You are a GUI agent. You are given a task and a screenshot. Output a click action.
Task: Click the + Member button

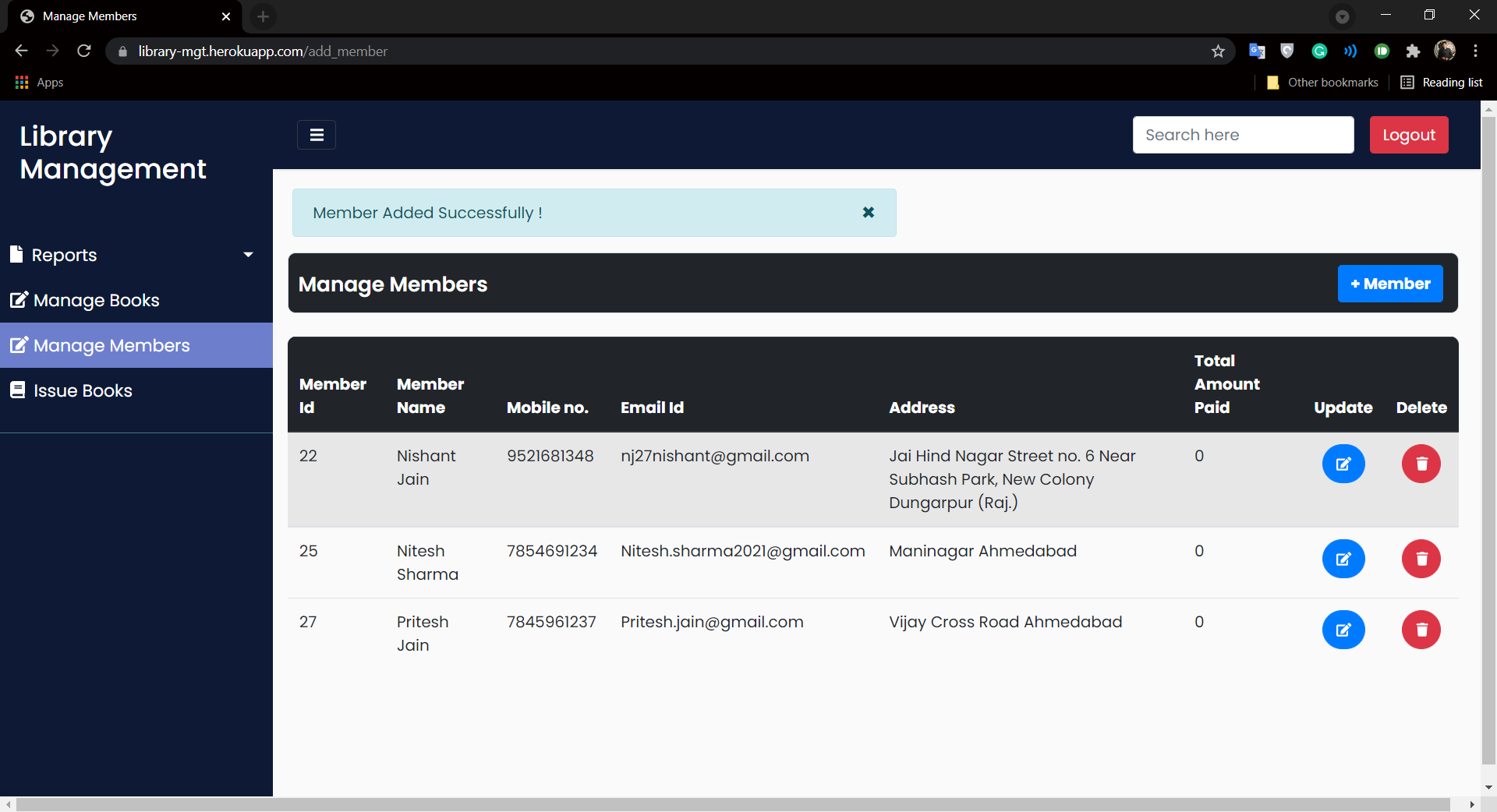(x=1390, y=284)
